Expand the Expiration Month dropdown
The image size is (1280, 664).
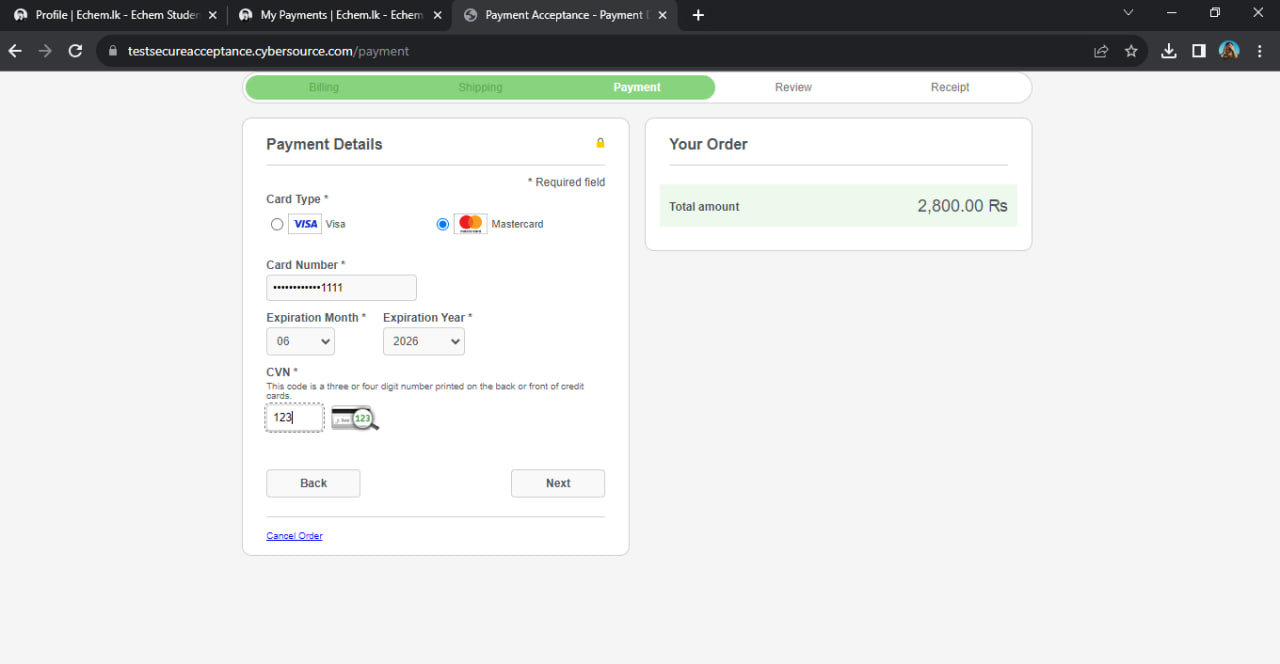300,341
